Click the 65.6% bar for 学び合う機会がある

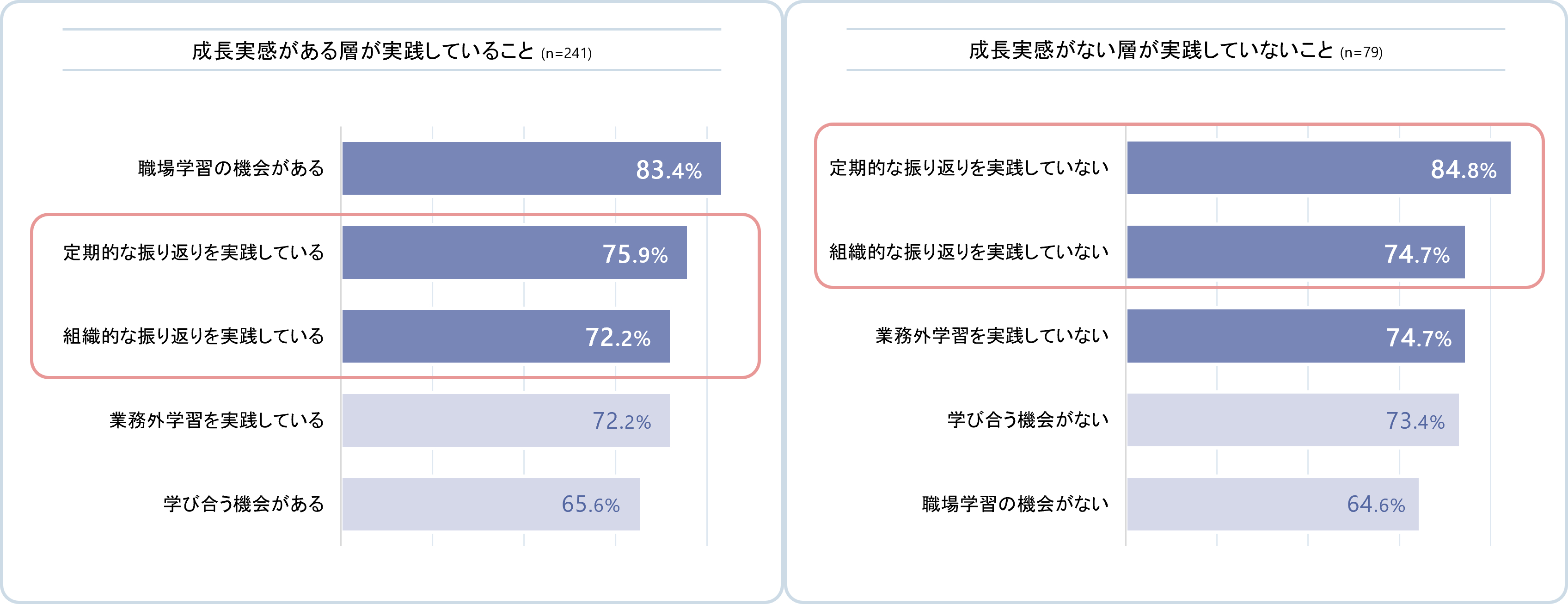coord(490,504)
